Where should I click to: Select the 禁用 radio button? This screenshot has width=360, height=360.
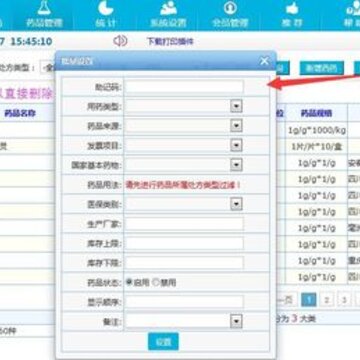155,282
